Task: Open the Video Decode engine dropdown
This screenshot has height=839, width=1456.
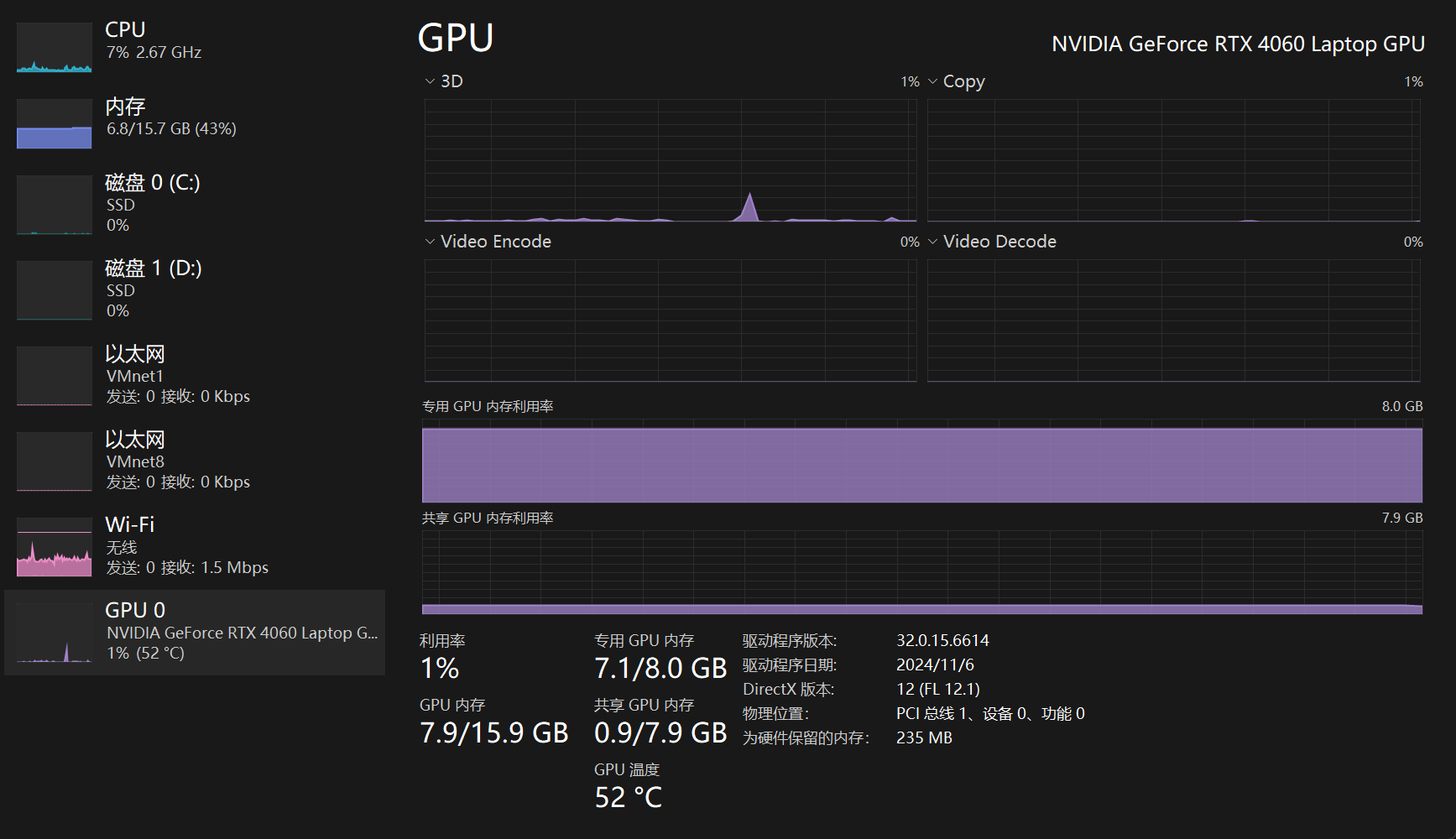Action: [932, 242]
